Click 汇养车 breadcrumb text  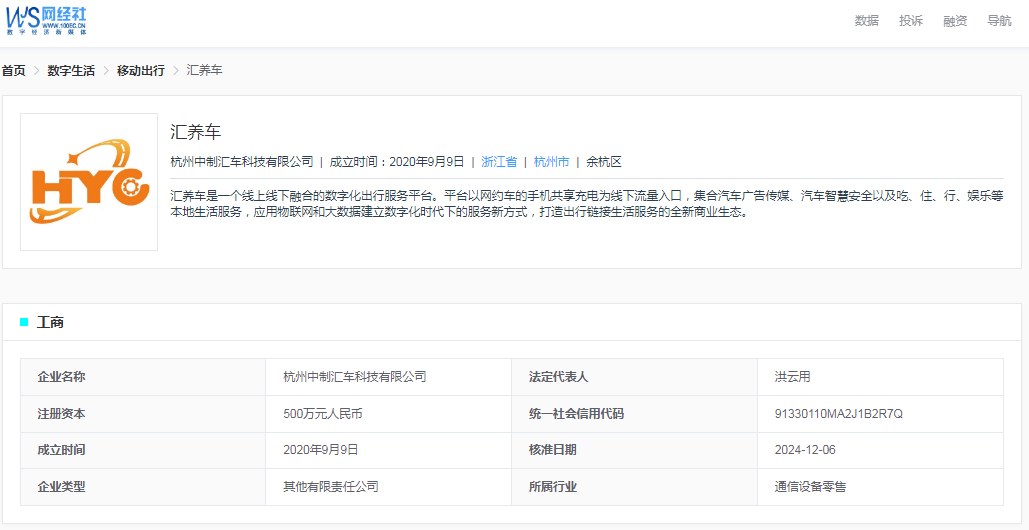(204, 71)
